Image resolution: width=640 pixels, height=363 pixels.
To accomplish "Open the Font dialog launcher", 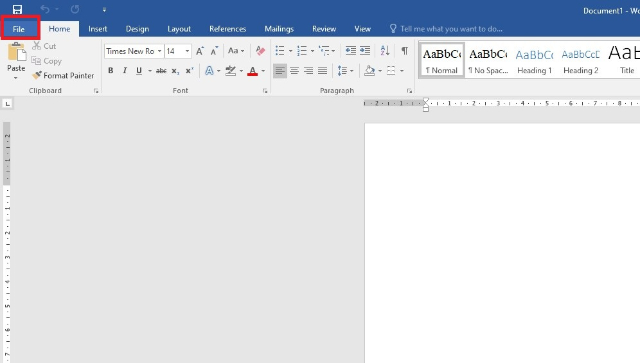I will pyautogui.click(x=265, y=91).
